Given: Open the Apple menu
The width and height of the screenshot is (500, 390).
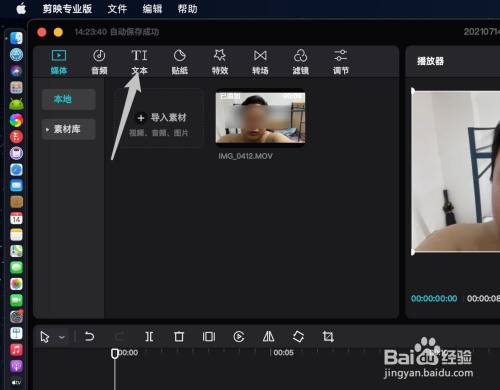Looking at the screenshot, I should pyautogui.click(x=21, y=8).
